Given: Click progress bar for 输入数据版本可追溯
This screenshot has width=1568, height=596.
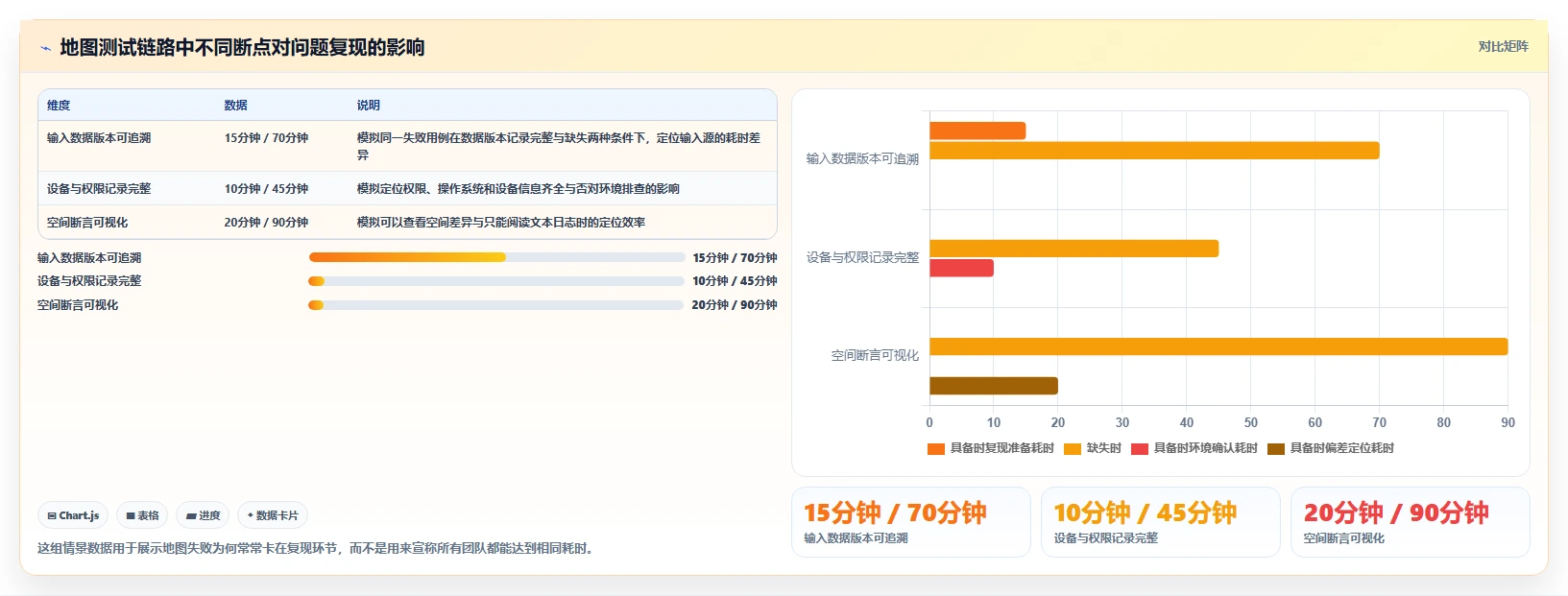Looking at the screenshot, I should (496, 257).
